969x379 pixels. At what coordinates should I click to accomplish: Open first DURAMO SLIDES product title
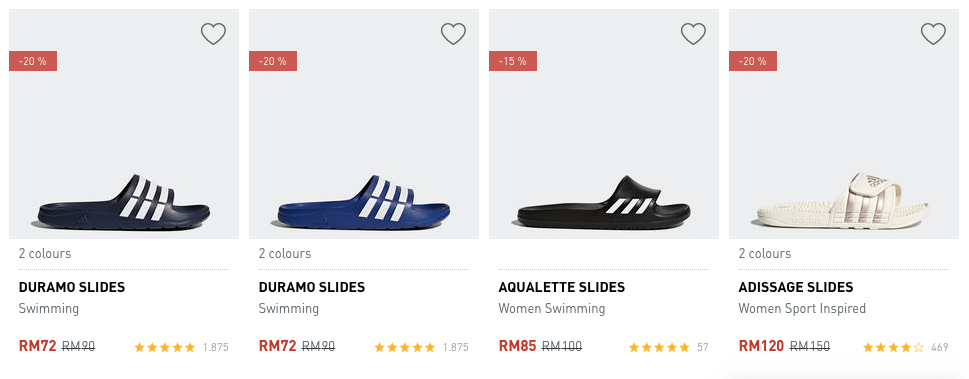72,287
